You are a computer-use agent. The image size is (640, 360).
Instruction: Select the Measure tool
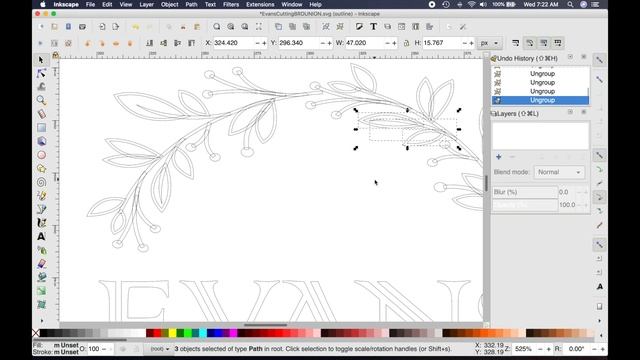(x=41, y=114)
